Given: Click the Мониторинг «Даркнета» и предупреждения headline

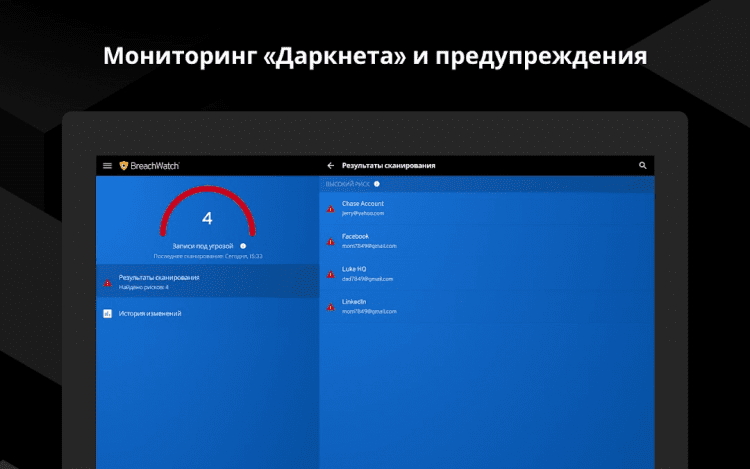Looking at the screenshot, I should coord(375,56).
